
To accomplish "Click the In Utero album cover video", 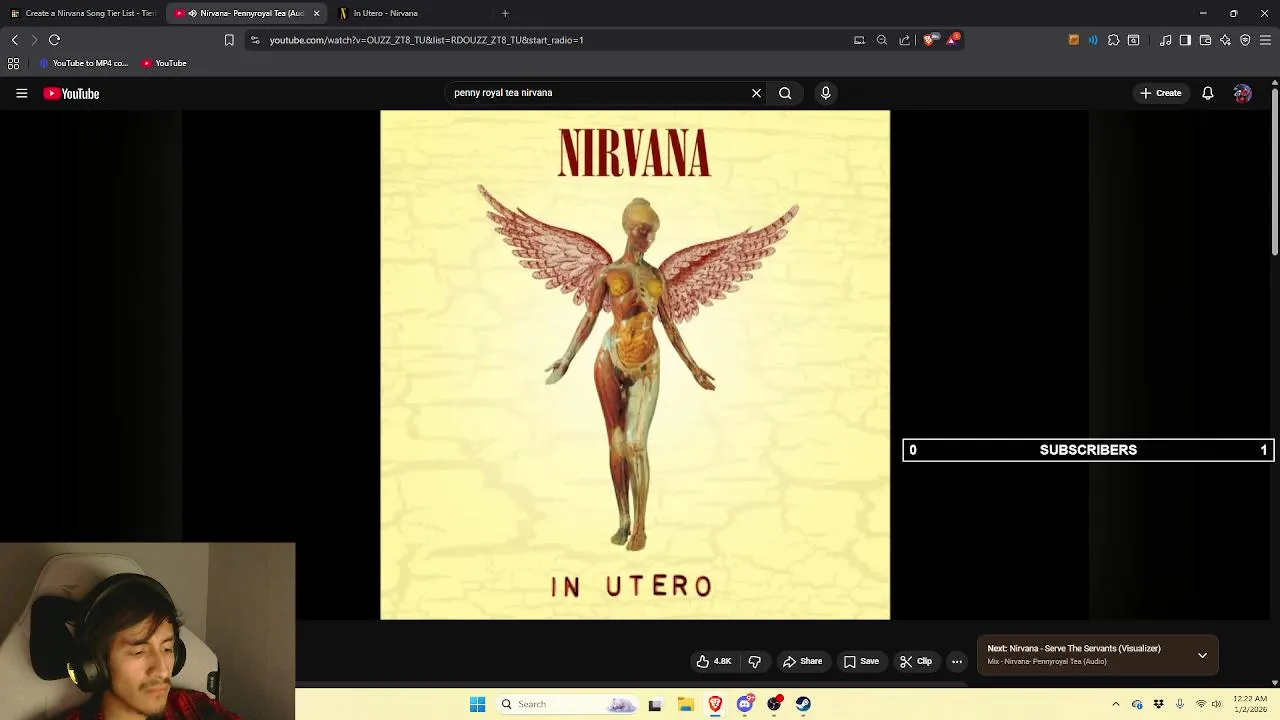I will click(x=635, y=365).
